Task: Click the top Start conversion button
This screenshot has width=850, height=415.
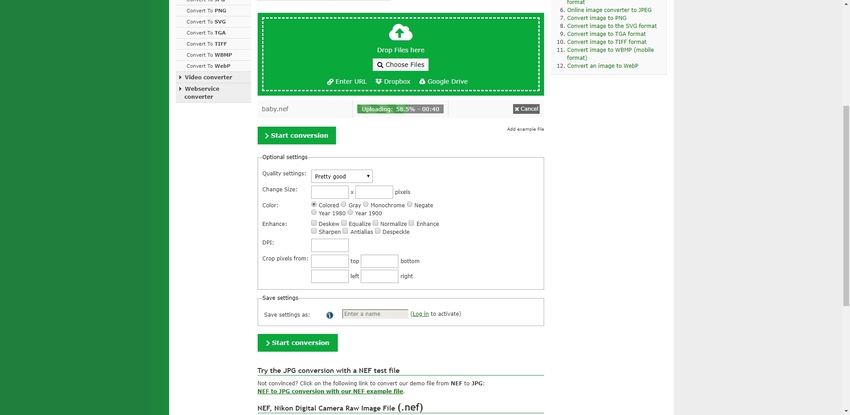Action: [x=296, y=135]
